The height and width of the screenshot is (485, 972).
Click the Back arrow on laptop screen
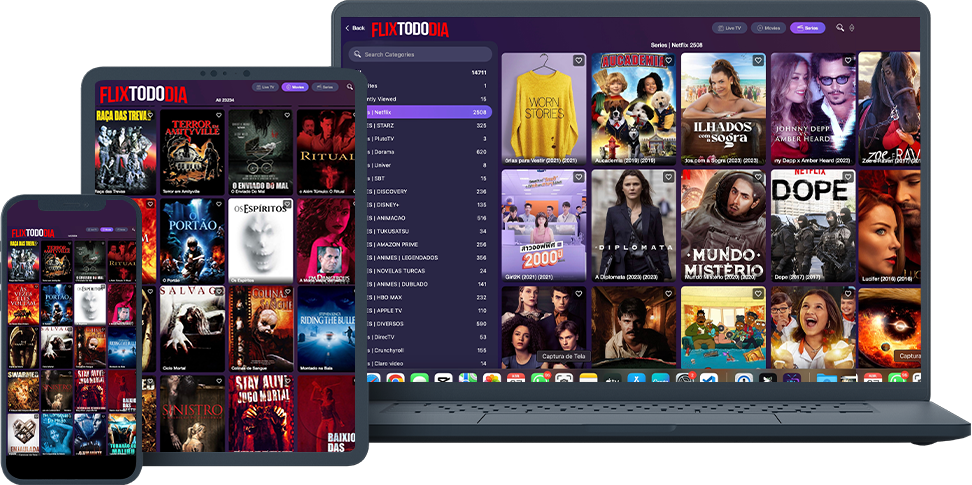pyautogui.click(x=355, y=28)
